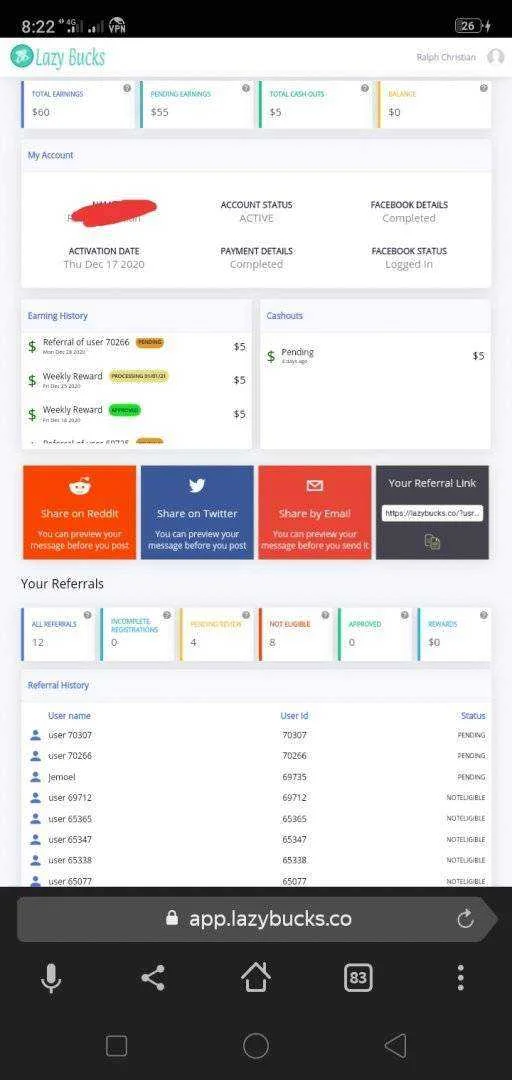This screenshot has height=1080, width=512.
Task: Tap the browser reload icon
Action: (466, 918)
